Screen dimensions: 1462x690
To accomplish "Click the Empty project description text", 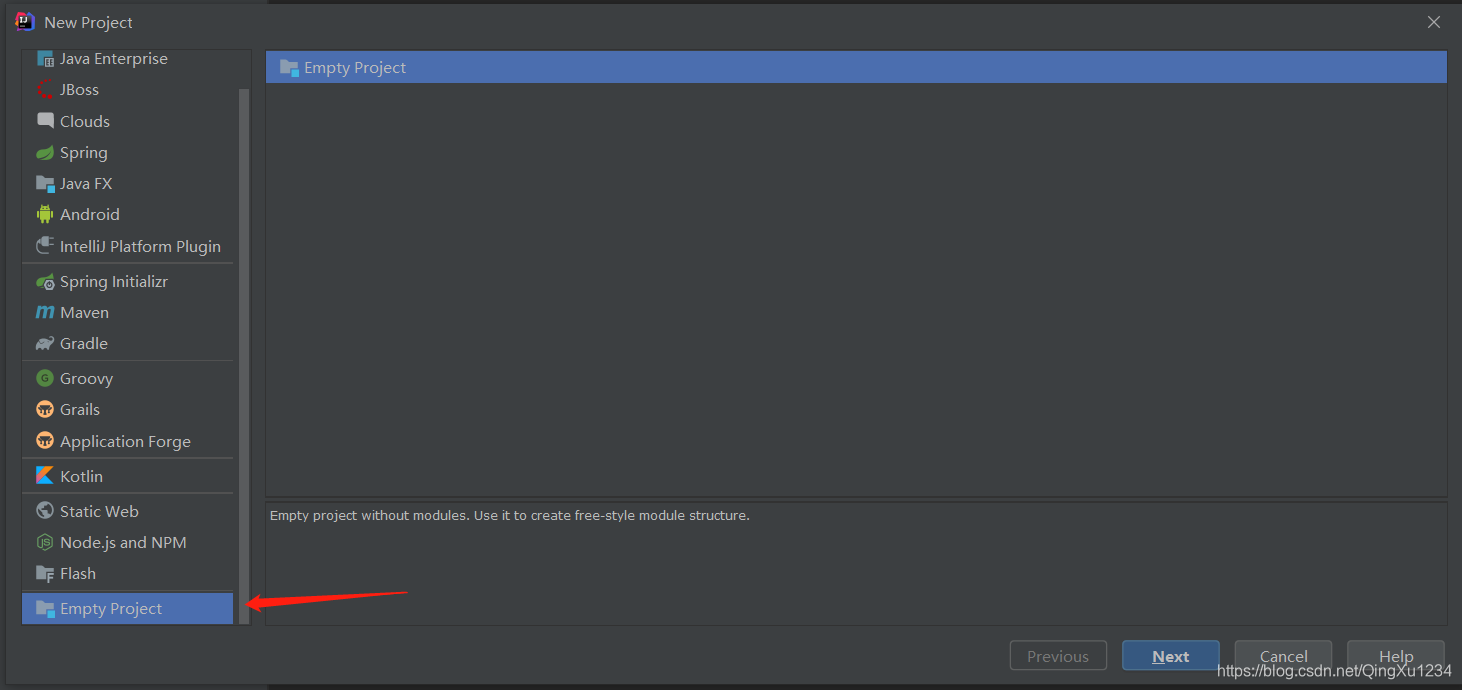I will coord(509,516).
